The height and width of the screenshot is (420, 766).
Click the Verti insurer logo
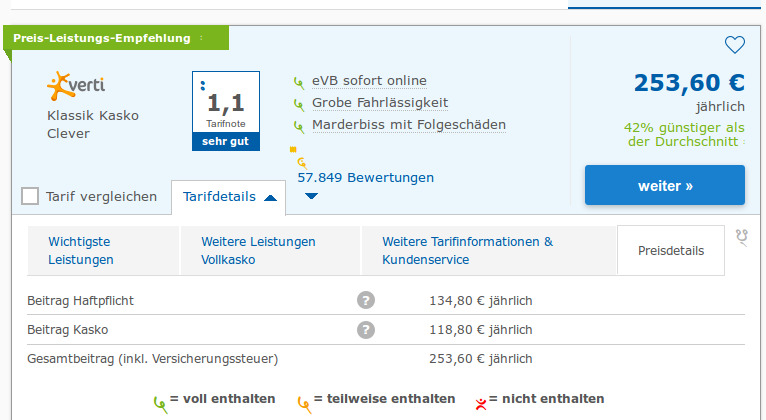pos(76,87)
